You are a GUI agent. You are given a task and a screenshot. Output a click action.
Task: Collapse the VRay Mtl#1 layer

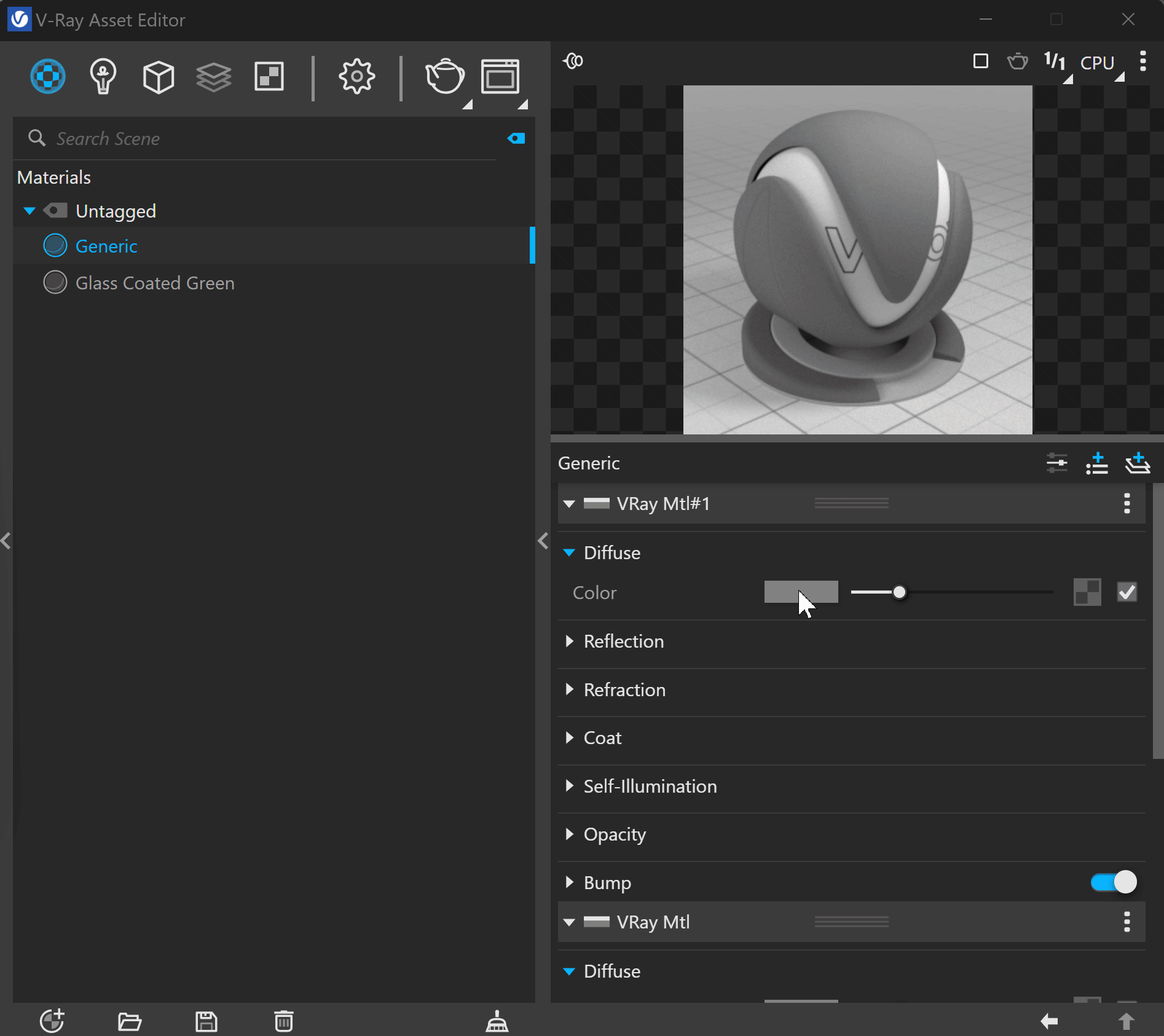[569, 504]
